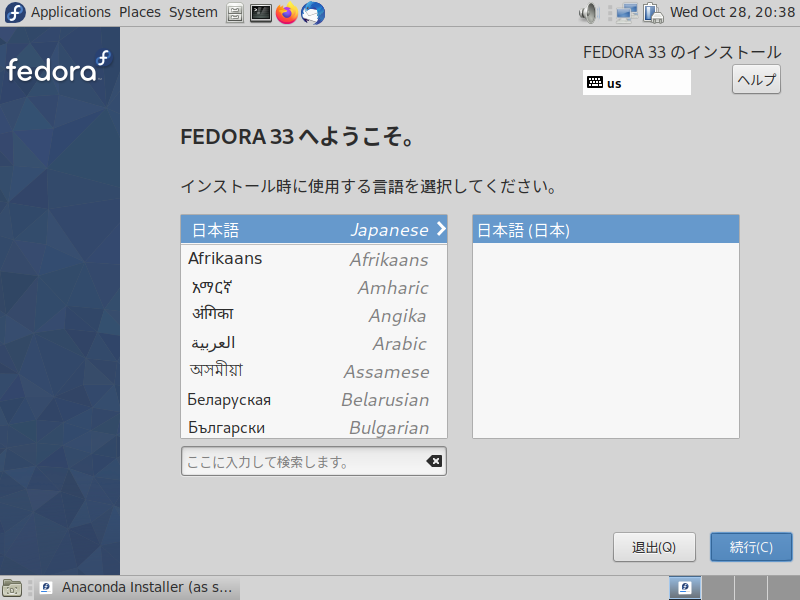Image resolution: width=800 pixels, height=600 pixels.
Task: Click the us keyboard layout indicator
Action: [637, 83]
